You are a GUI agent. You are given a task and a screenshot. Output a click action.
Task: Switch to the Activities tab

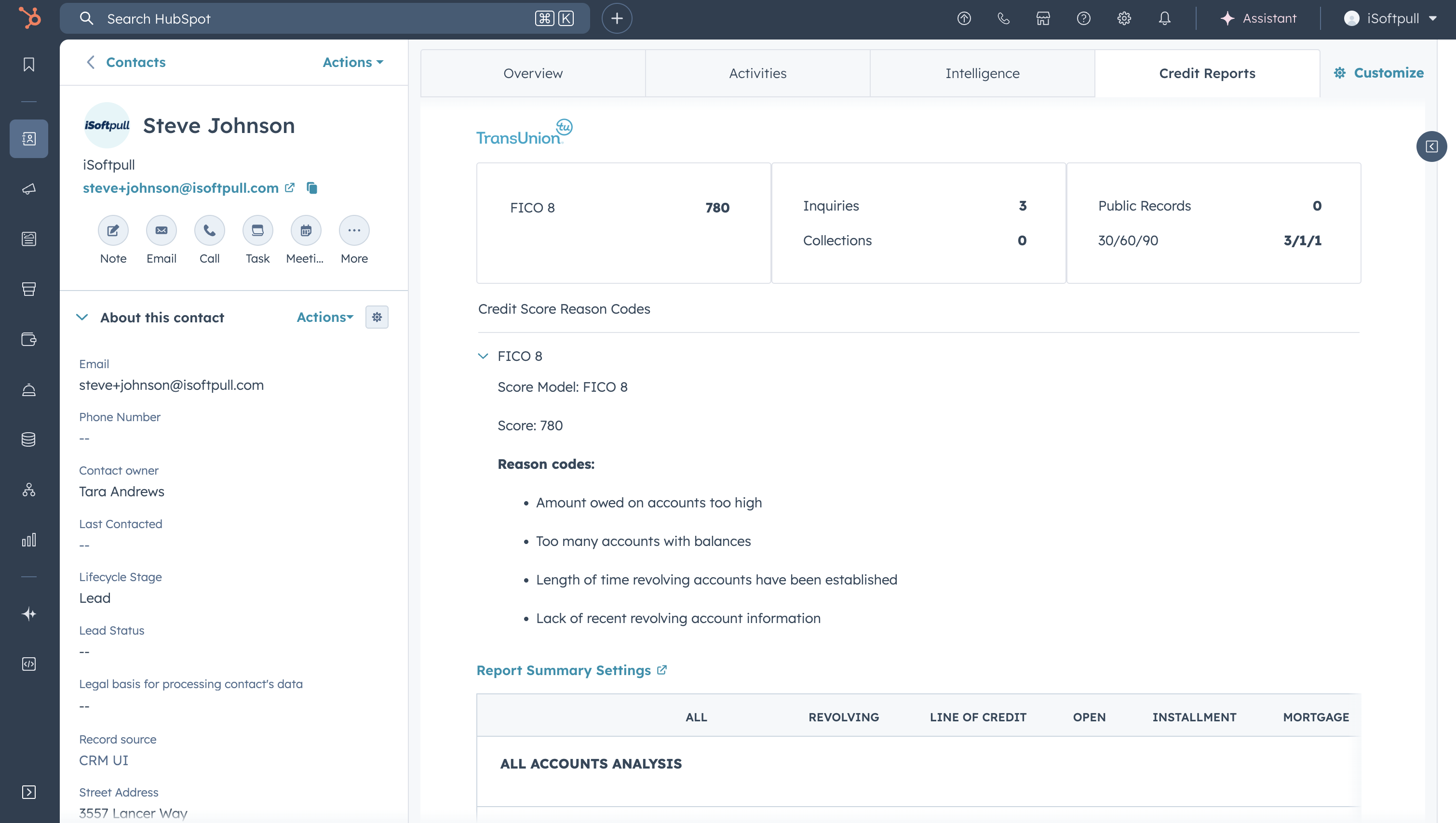tap(757, 73)
